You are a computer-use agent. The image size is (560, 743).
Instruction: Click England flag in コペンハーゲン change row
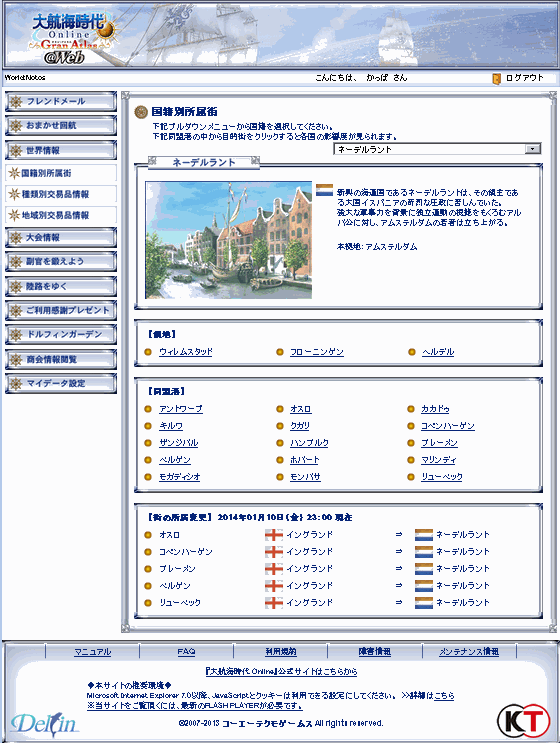click(274, 552)
